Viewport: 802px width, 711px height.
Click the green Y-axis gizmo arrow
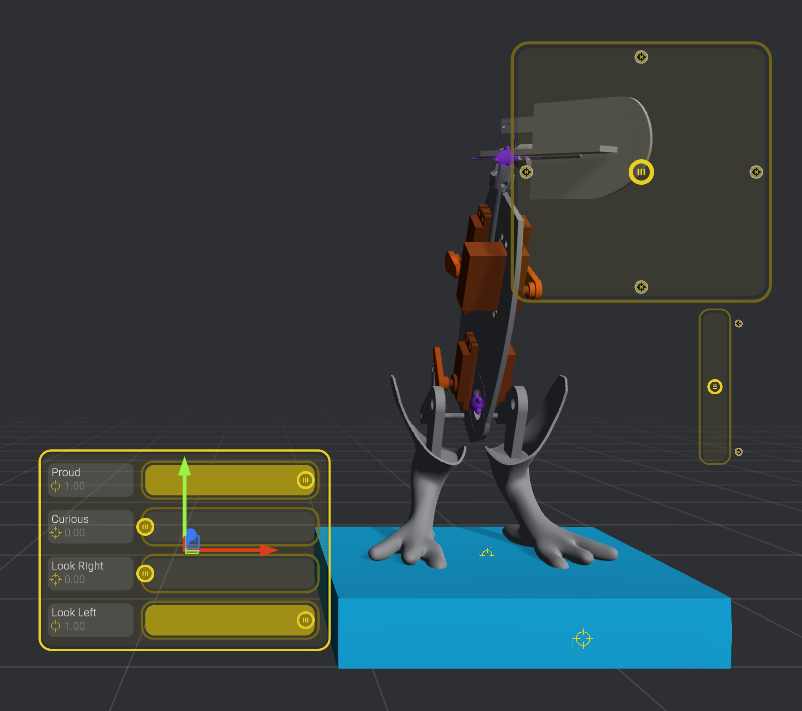click(185, 466)
